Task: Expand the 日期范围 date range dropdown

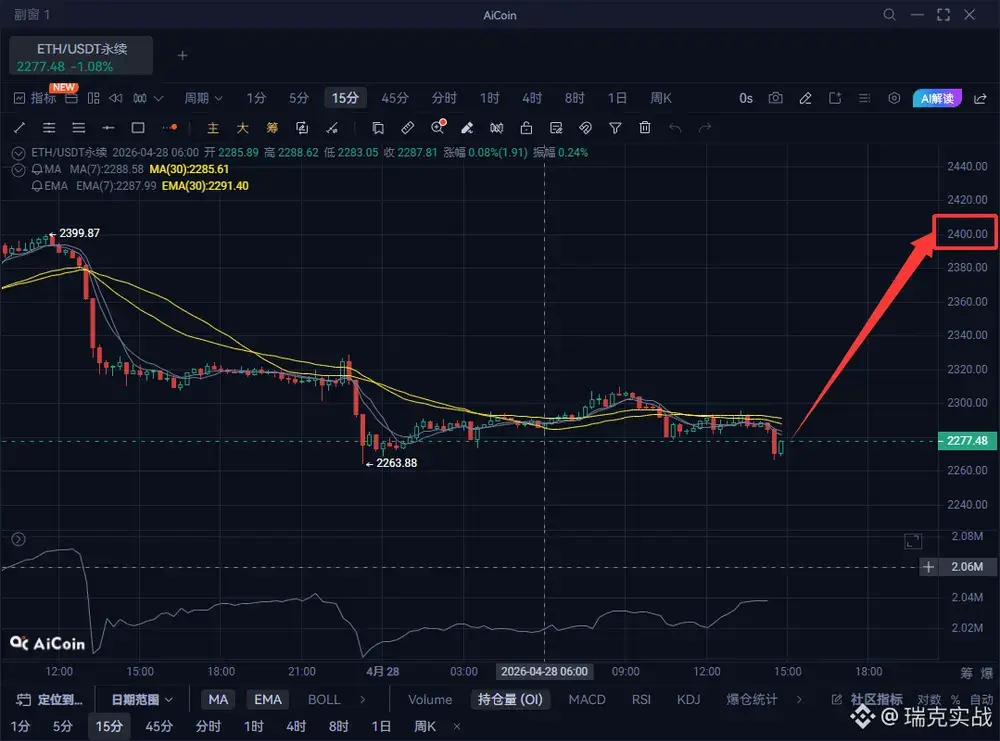Action: [142, 700]
